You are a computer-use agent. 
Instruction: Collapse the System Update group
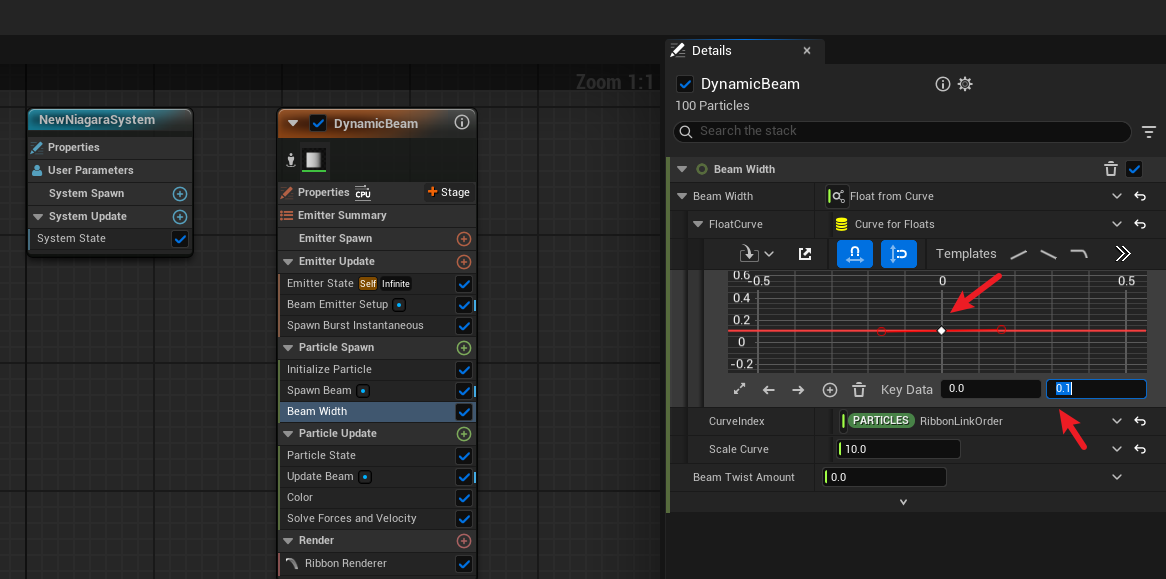click(39, 217)
